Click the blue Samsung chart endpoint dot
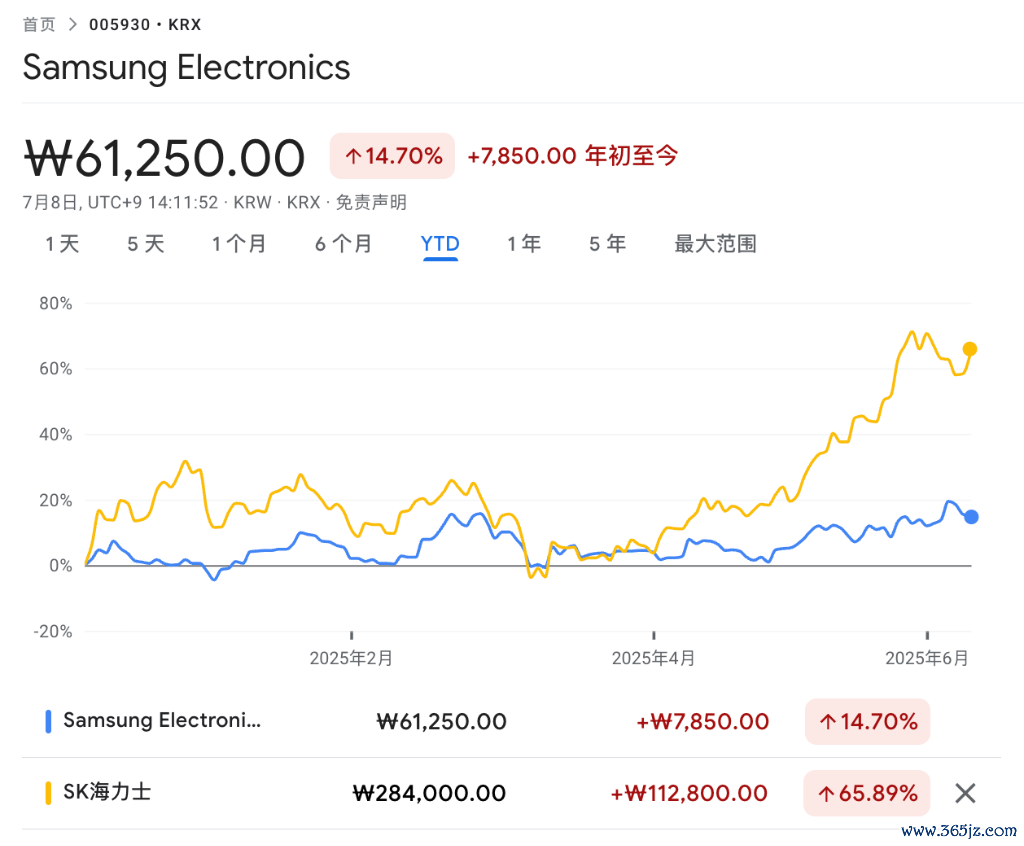 971,517
